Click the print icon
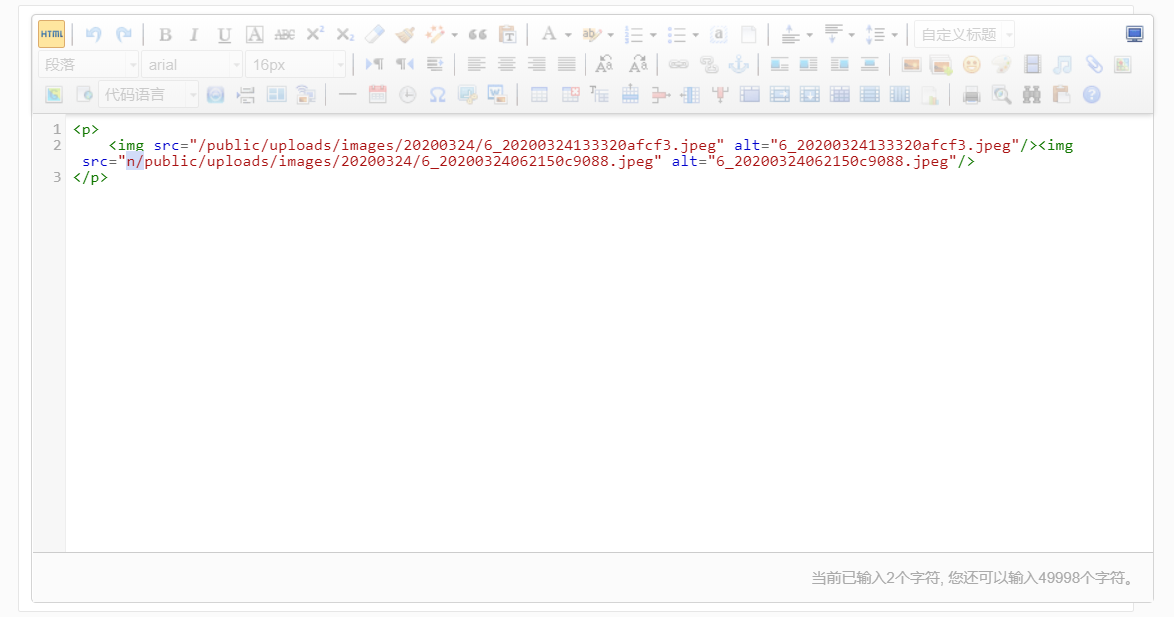The image size is (1174, 617). tap(971, 94)
